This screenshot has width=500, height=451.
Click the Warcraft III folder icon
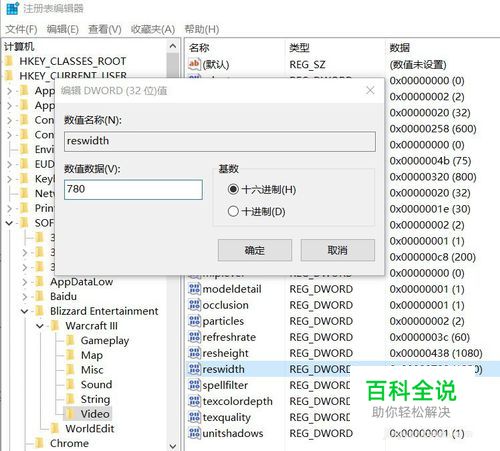tap(55, 325)
